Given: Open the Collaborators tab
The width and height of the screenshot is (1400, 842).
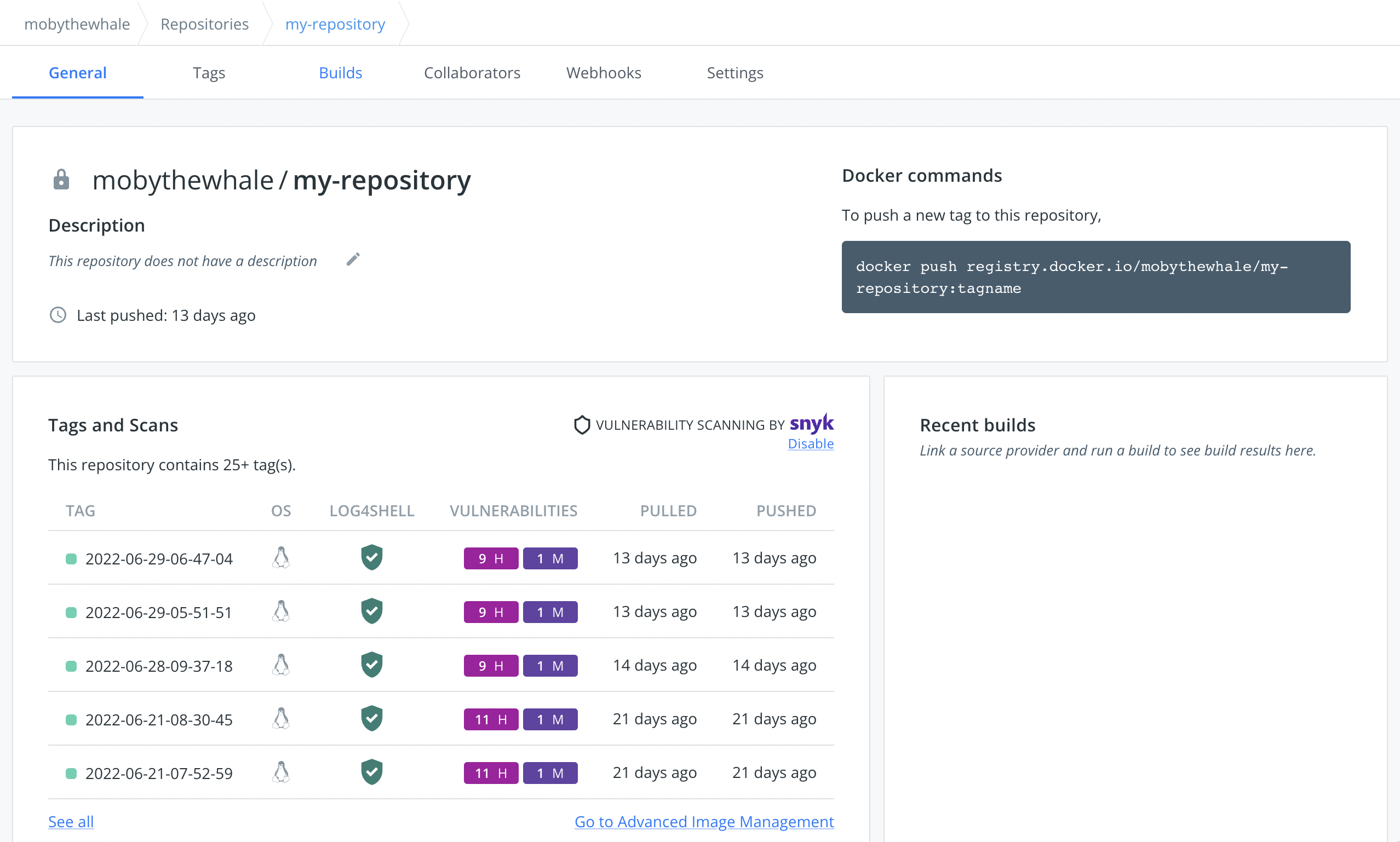Looking at the screenshot, I should click(472, 73).
